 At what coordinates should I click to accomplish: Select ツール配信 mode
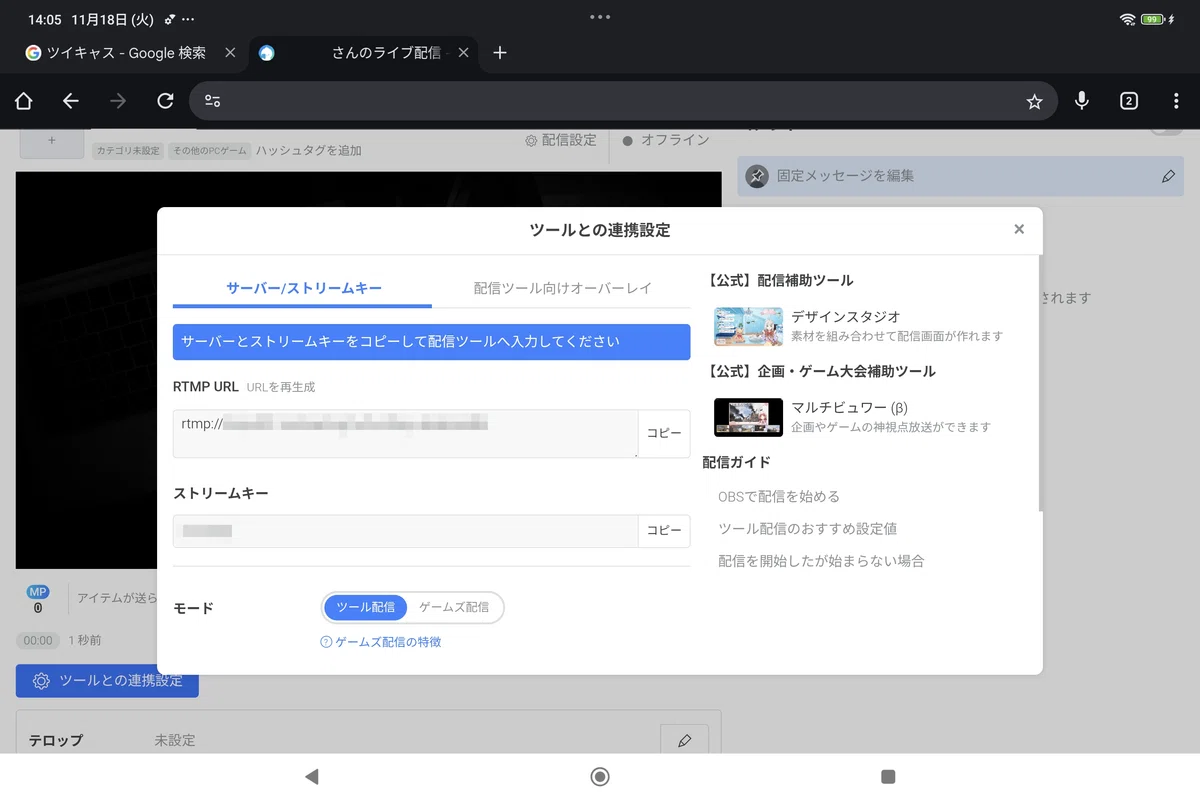366,607
